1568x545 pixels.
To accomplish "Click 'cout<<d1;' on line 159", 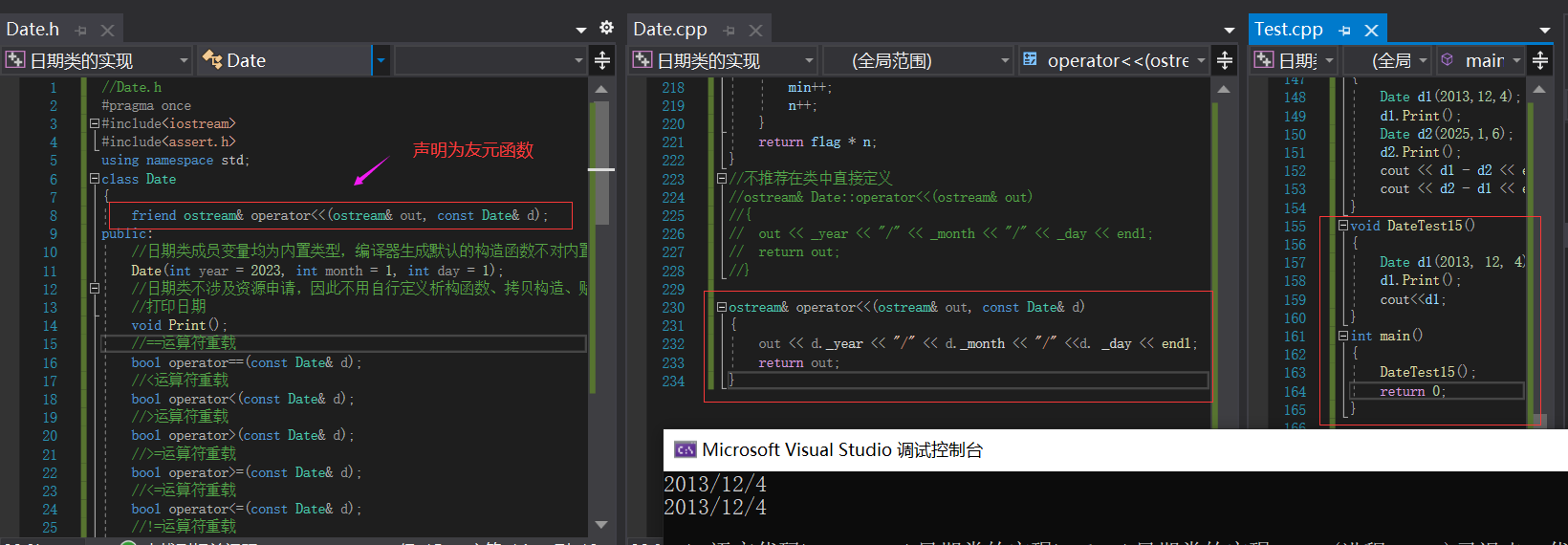I will click(1412, 299).
